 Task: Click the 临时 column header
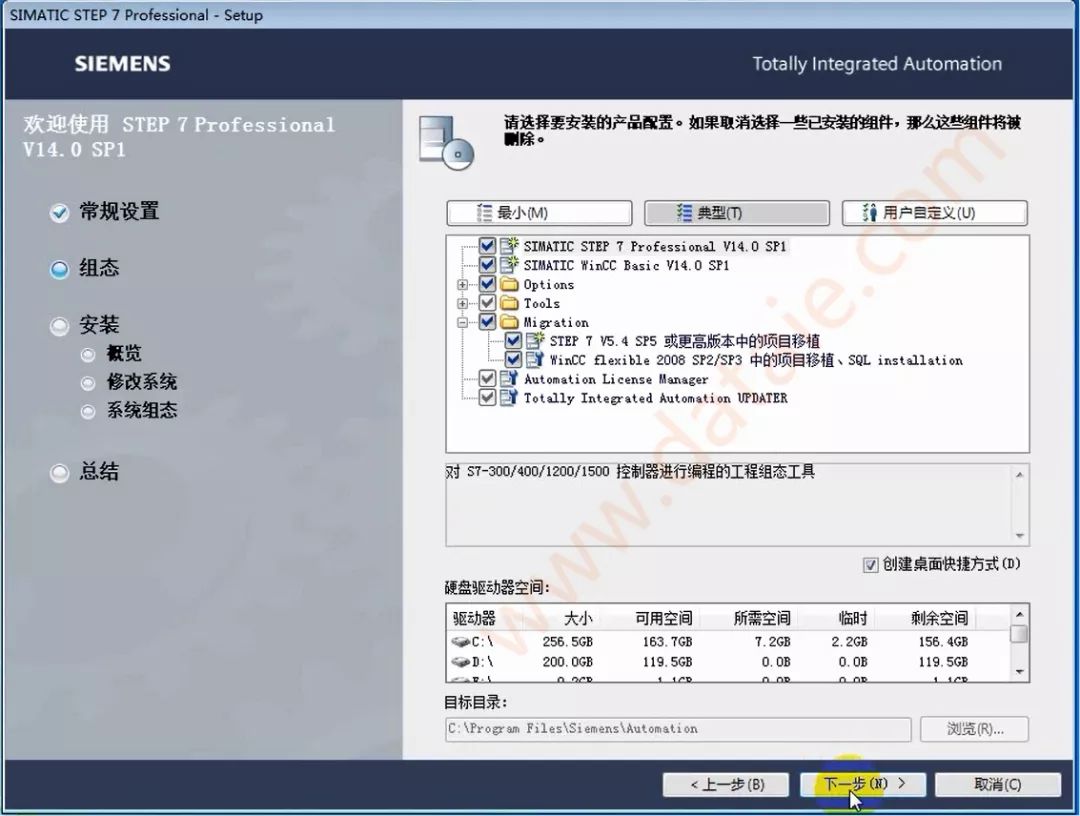point(852,618)
